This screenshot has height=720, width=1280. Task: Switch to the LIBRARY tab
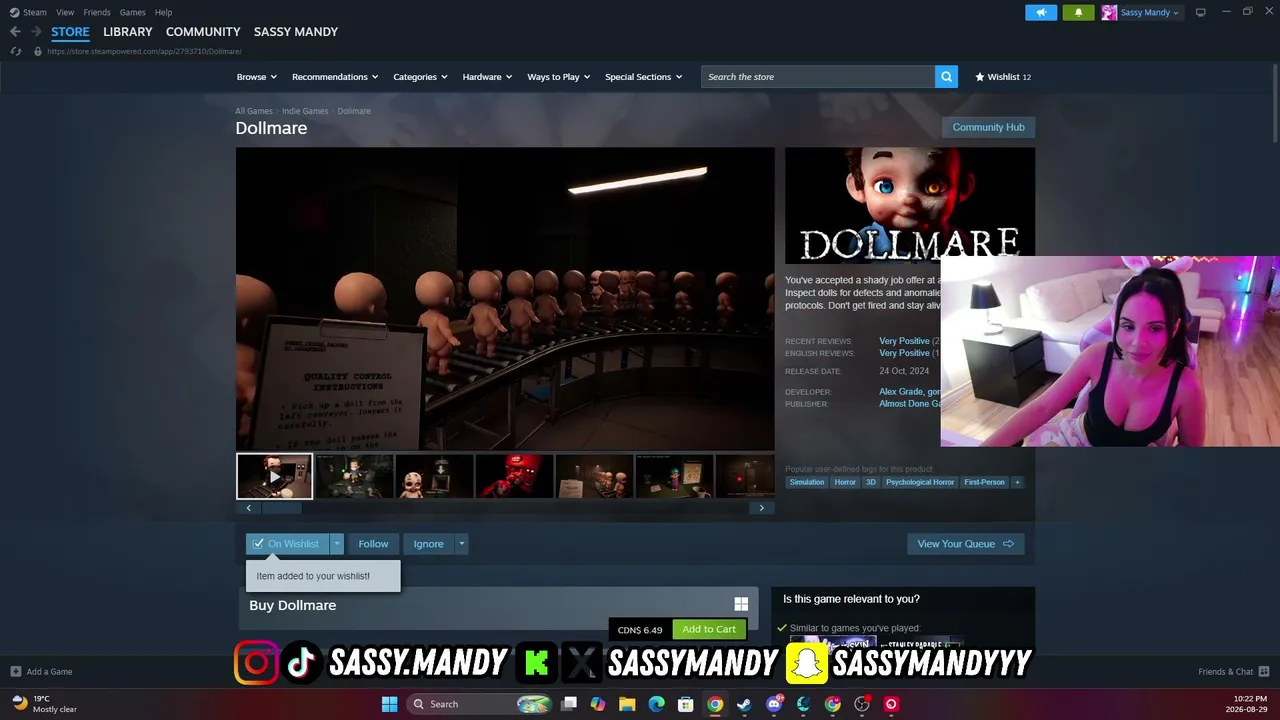point(128,32)
